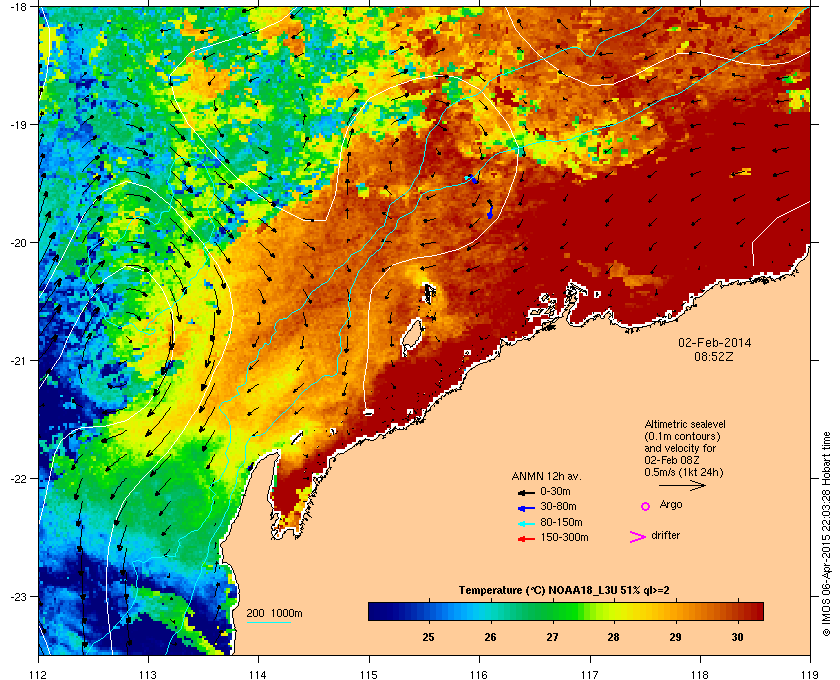Viewport: 840px width, 680px height.
Task: Click the dark red end of the temperature colorbar
Action: coord(756,611)
